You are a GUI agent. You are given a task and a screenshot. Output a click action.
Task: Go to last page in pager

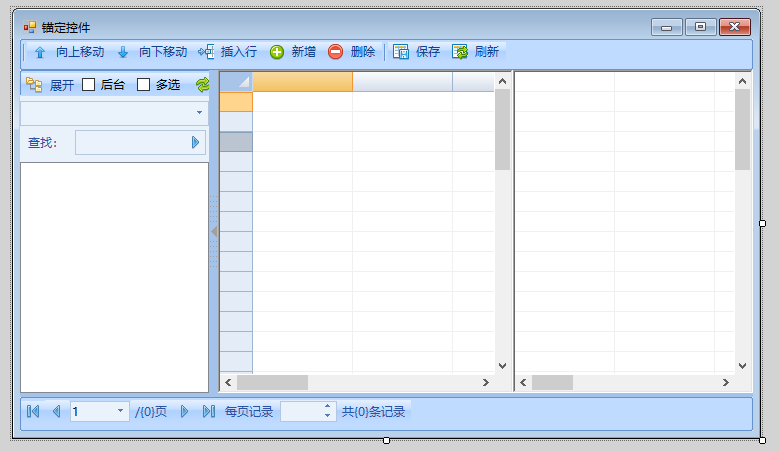pos(208,411)
